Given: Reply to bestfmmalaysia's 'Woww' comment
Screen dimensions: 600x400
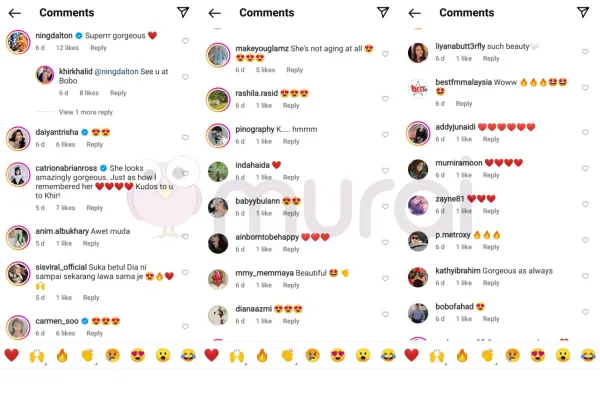Looking at the screenshot, I should pyautogui.click(x=464, y=104).
